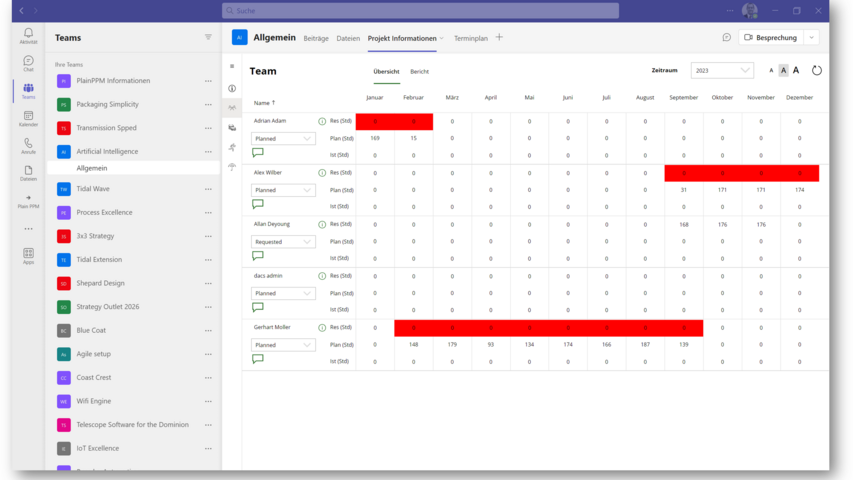Viewport: 853px width, 480px height.
Task: Click the refresh icon next to font sizes
Action: pyautogui.click(x=816, y=71)
